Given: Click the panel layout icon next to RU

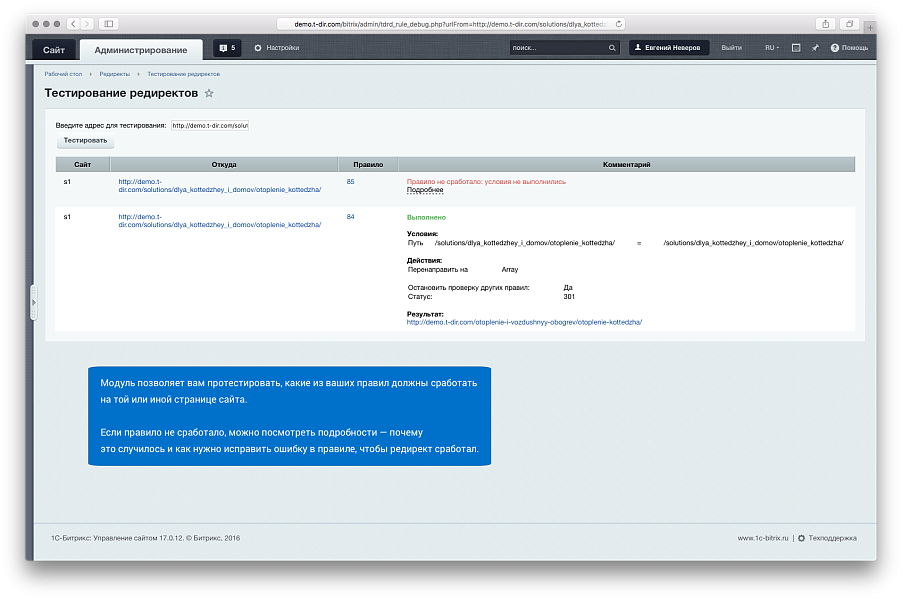Looking at the screenshot, I should pos(796,48).
